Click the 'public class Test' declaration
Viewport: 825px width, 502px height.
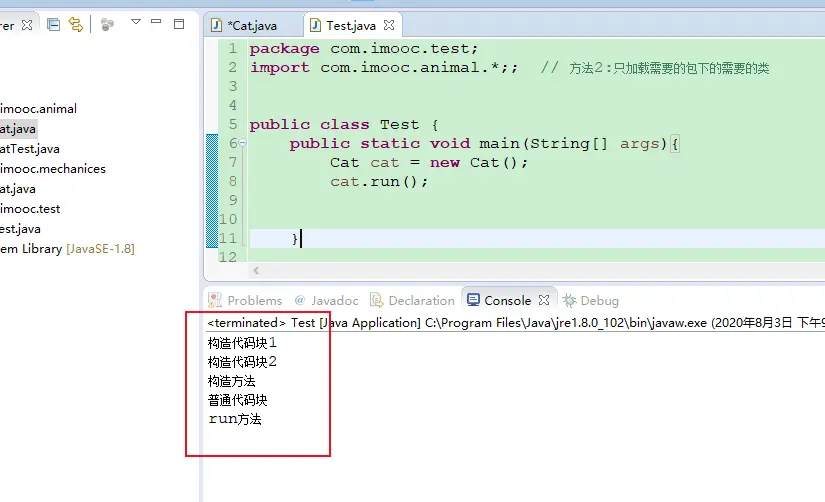click(x=344, y=125)
